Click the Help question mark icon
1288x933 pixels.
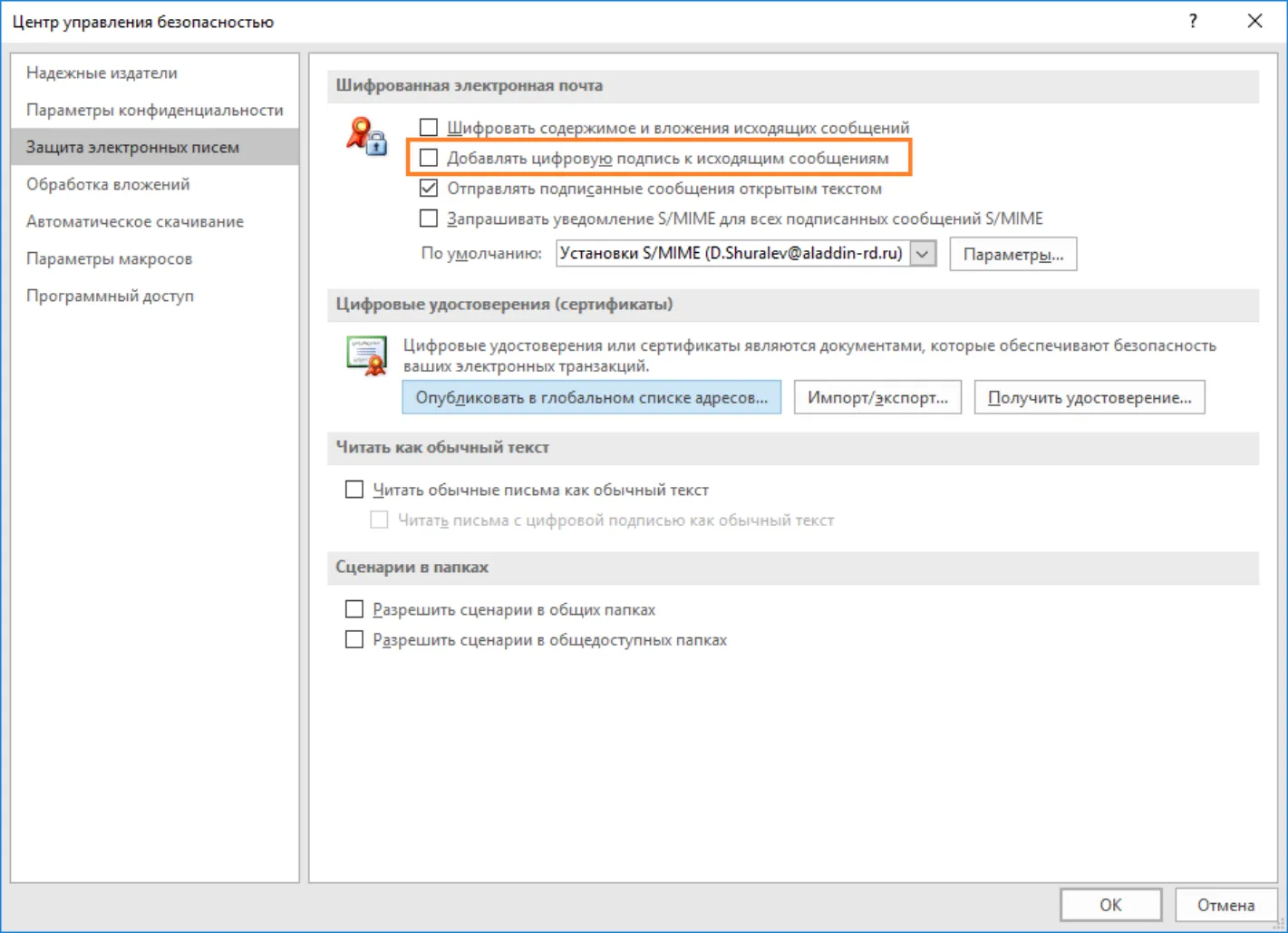click(1193, 21)
